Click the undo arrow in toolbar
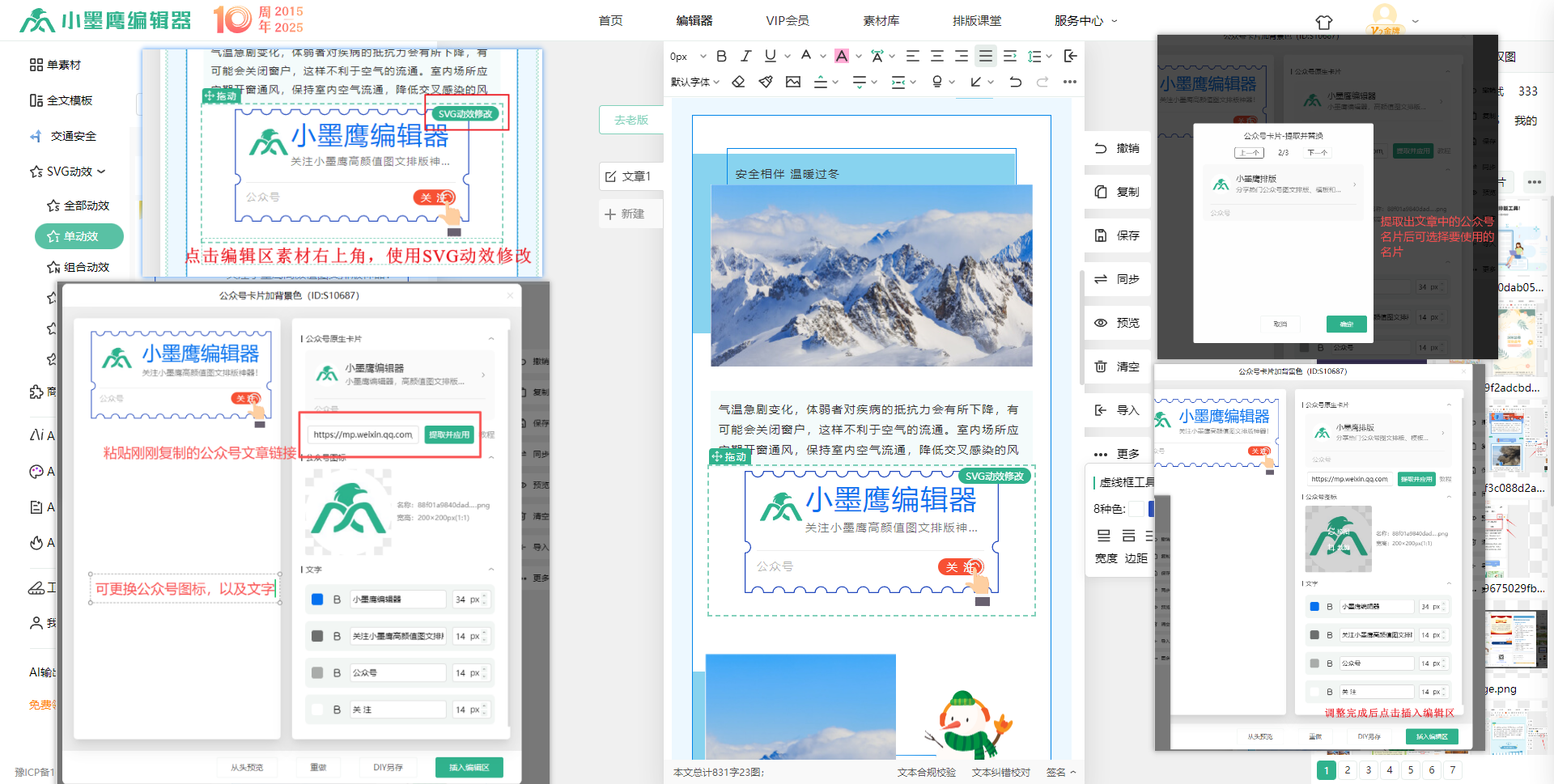This screenshot has width=1554, height=784. (1015, 82)
